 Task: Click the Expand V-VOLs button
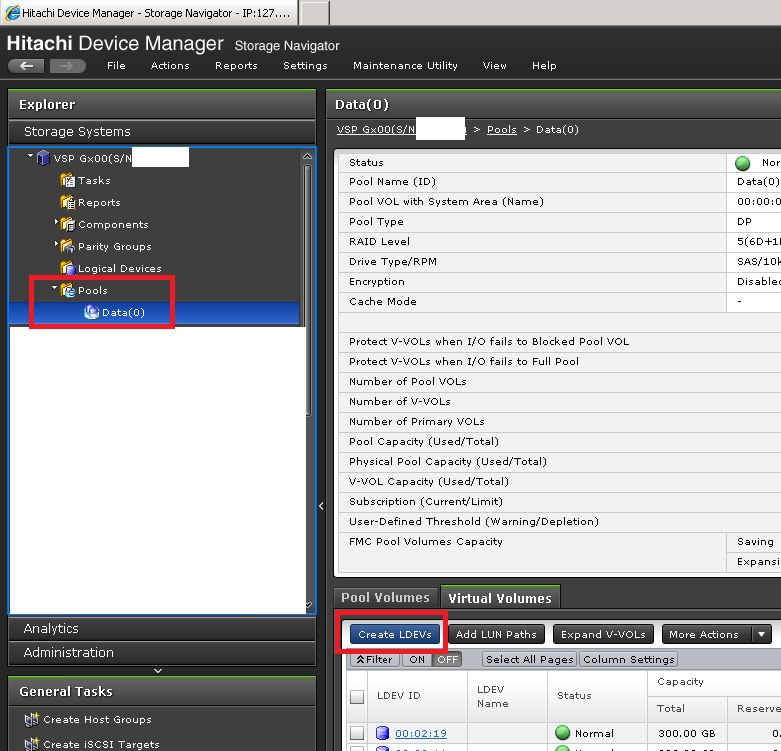(x=603, y=634)
